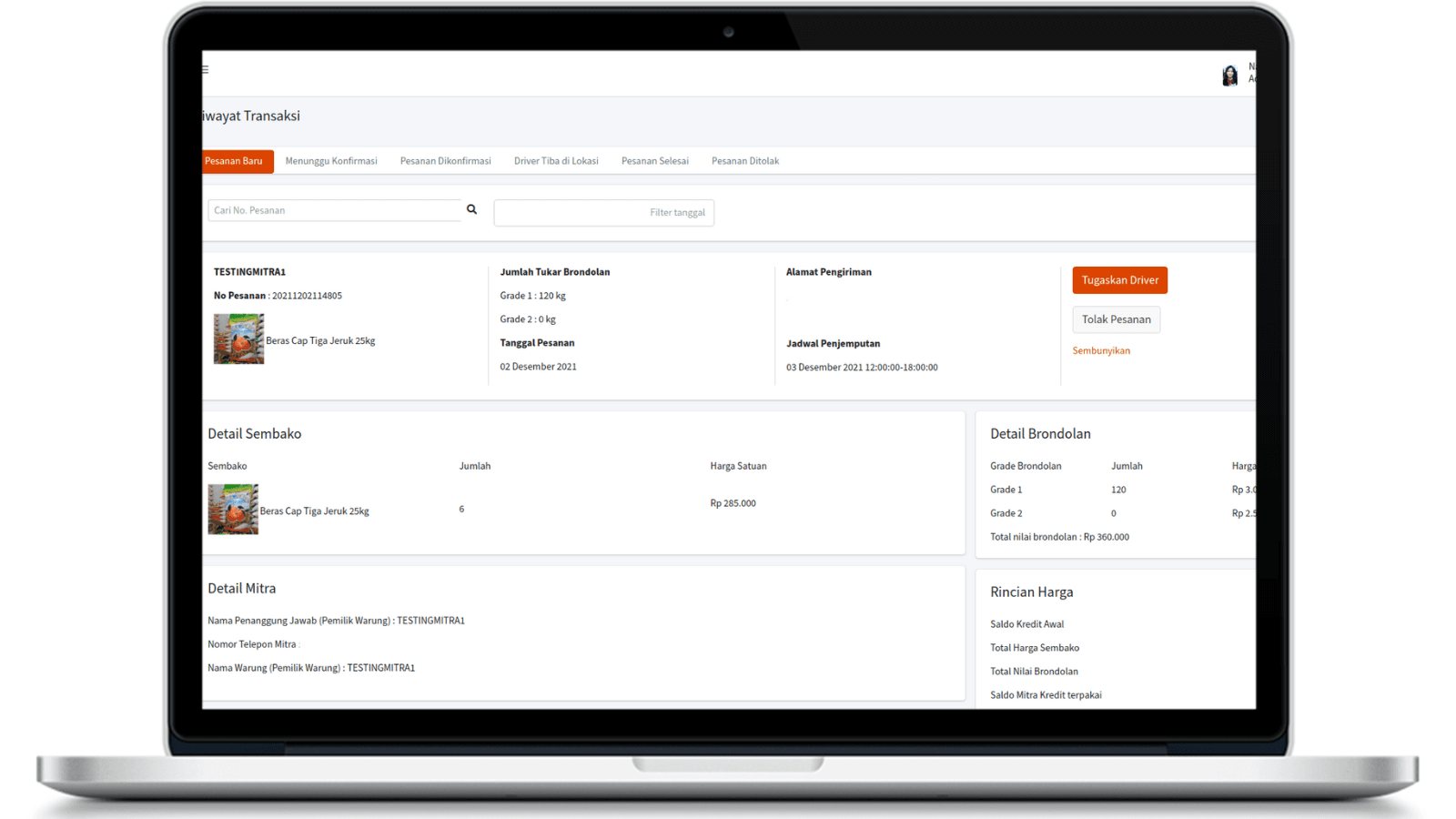1456x819 pixels.
Task: Click the search magnifier icon
Action: 471,209
